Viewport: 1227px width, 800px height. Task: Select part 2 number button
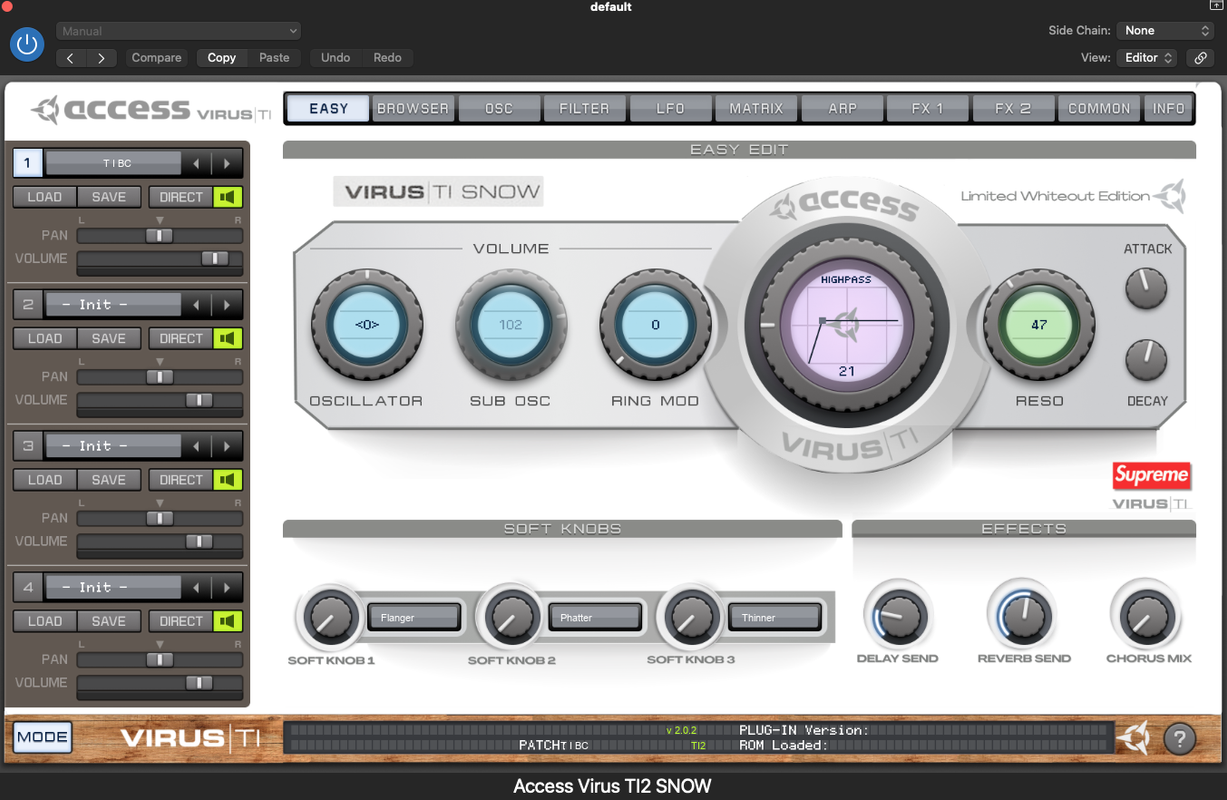coord(27,304)
